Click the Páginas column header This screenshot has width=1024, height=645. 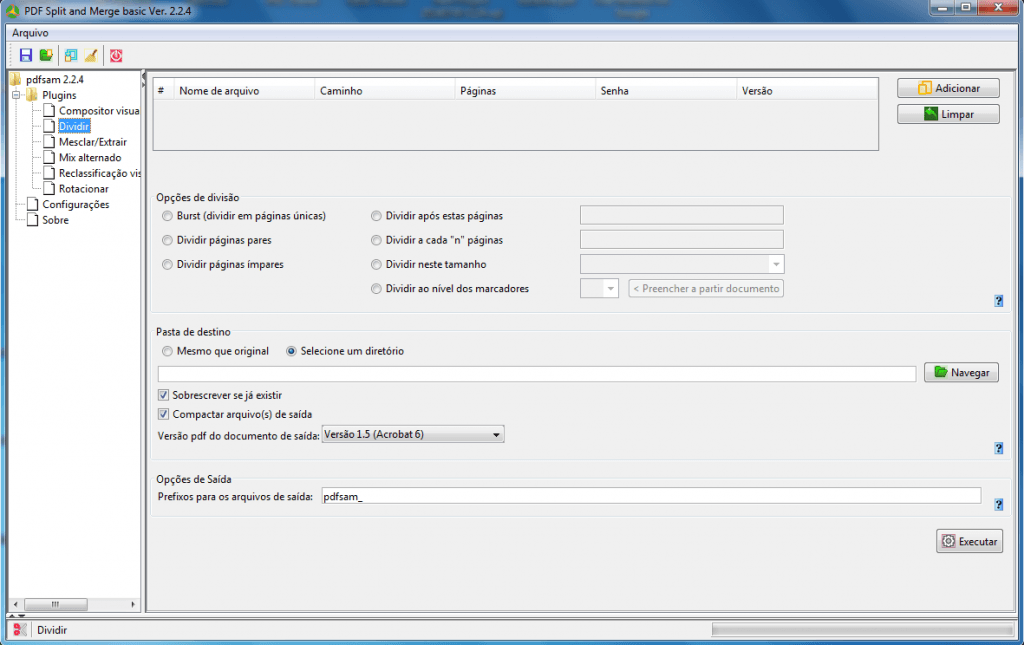(525, 91)
